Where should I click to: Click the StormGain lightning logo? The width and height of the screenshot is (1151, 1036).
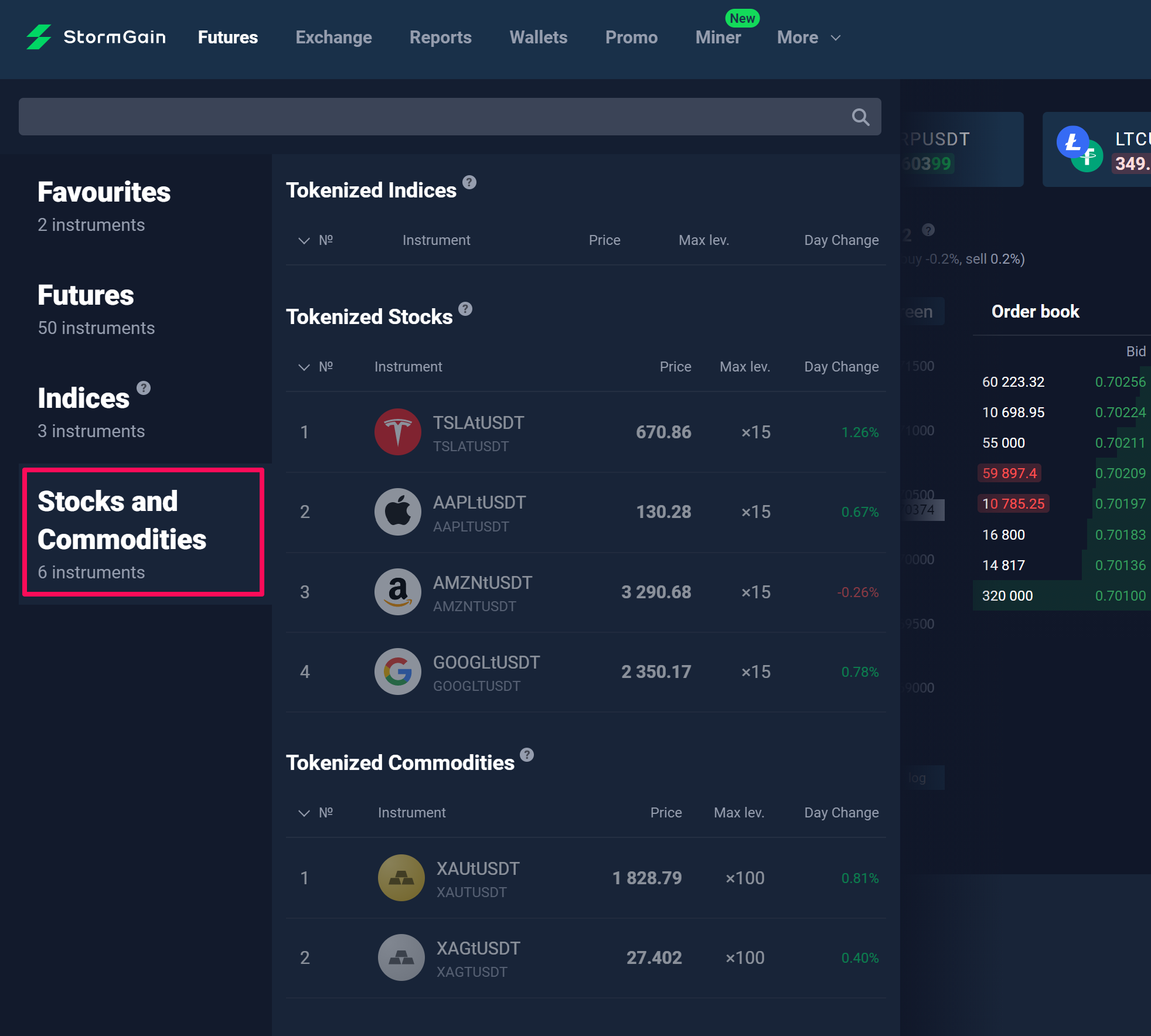pyautogui.click(x=39, y=37)
